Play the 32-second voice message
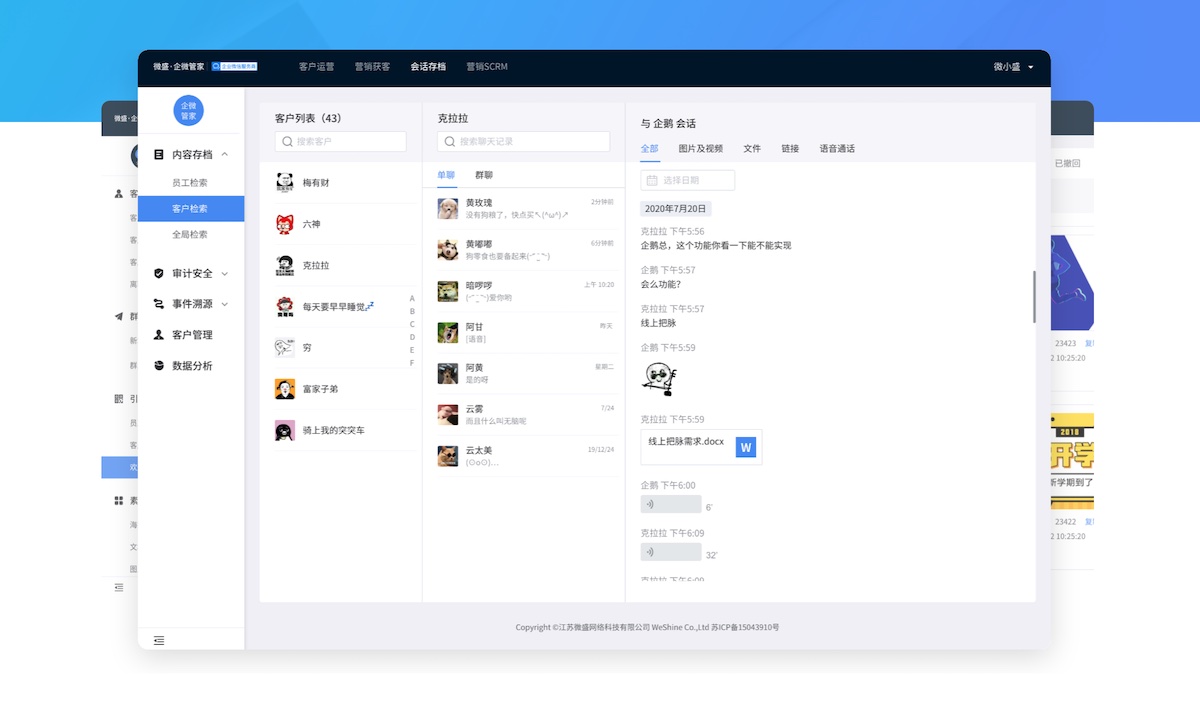Screen dimensions: 1200x708 click(670, 552)
